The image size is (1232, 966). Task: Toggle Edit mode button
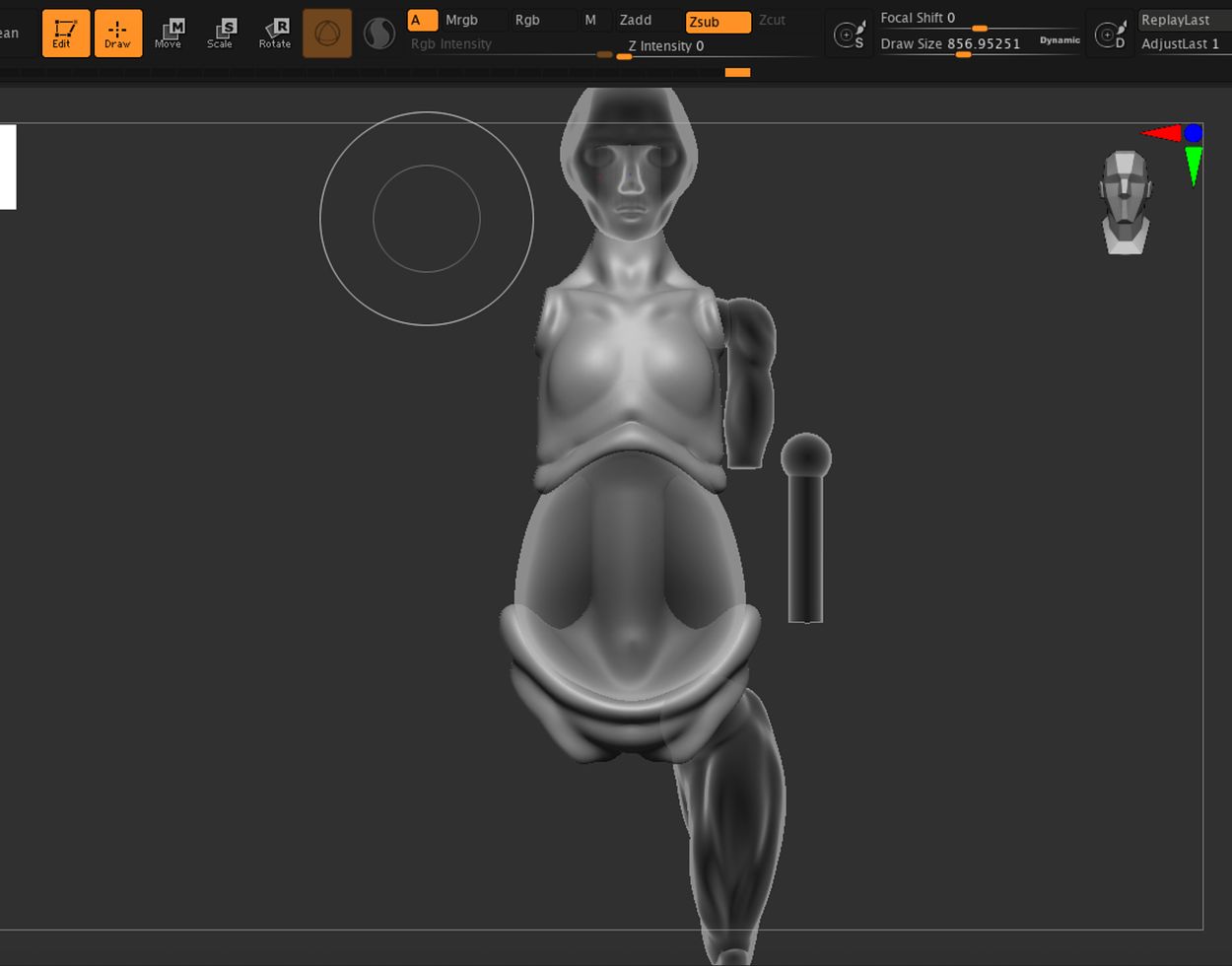click(x=66, y=34)
